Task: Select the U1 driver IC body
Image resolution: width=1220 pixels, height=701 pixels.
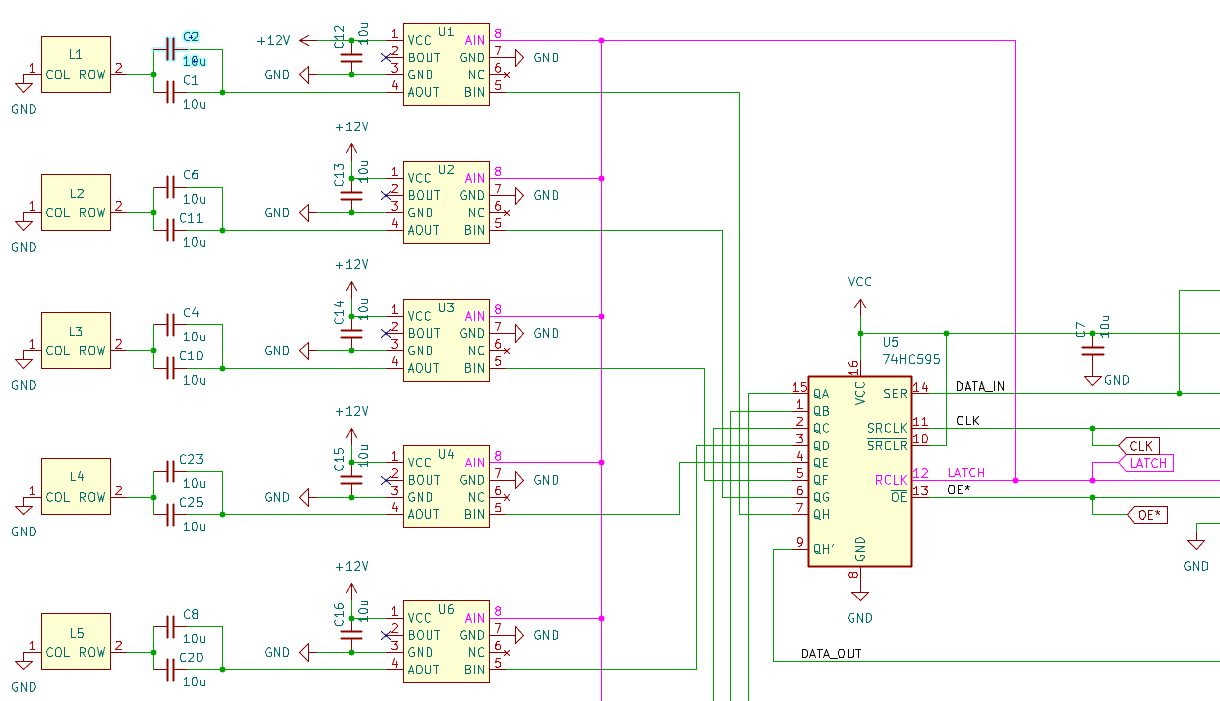Action: (x=446, y=66)
